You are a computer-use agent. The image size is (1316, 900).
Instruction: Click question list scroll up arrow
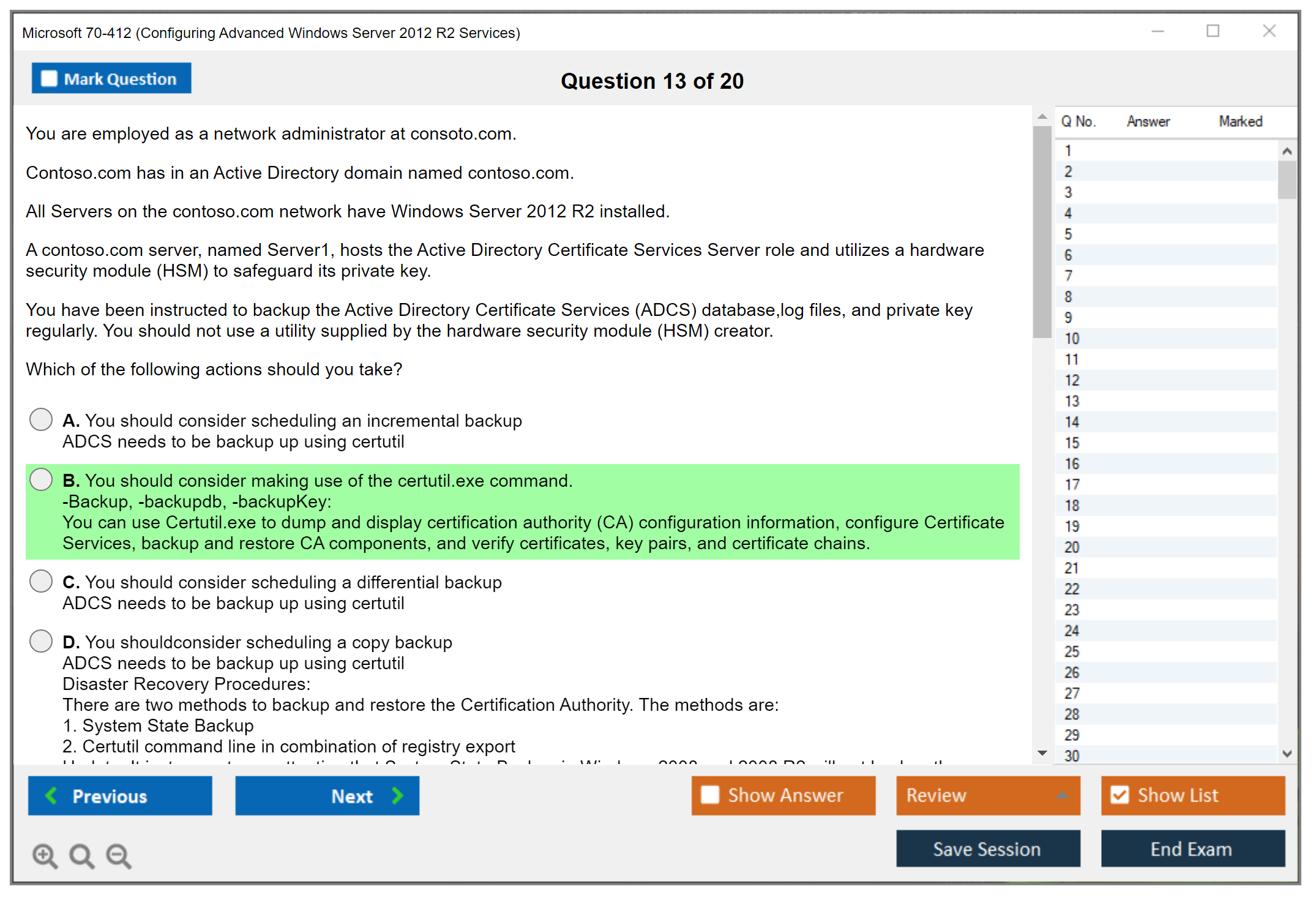tap(1287, 151)
